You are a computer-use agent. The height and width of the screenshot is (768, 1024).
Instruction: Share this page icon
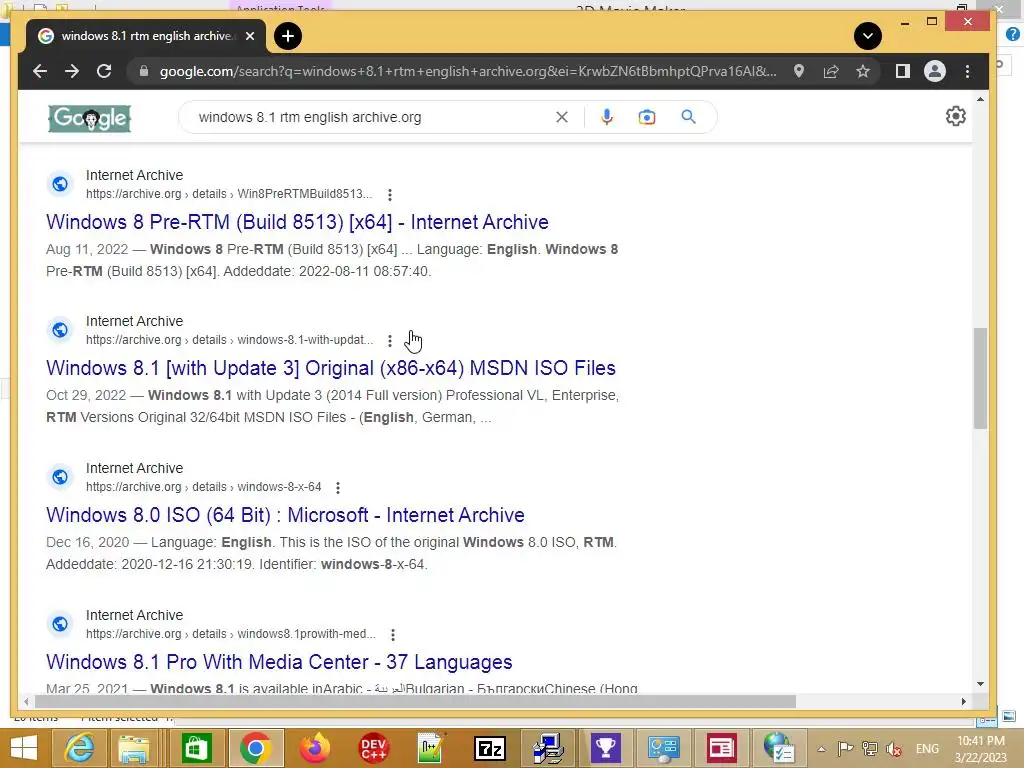click(831, 71)
